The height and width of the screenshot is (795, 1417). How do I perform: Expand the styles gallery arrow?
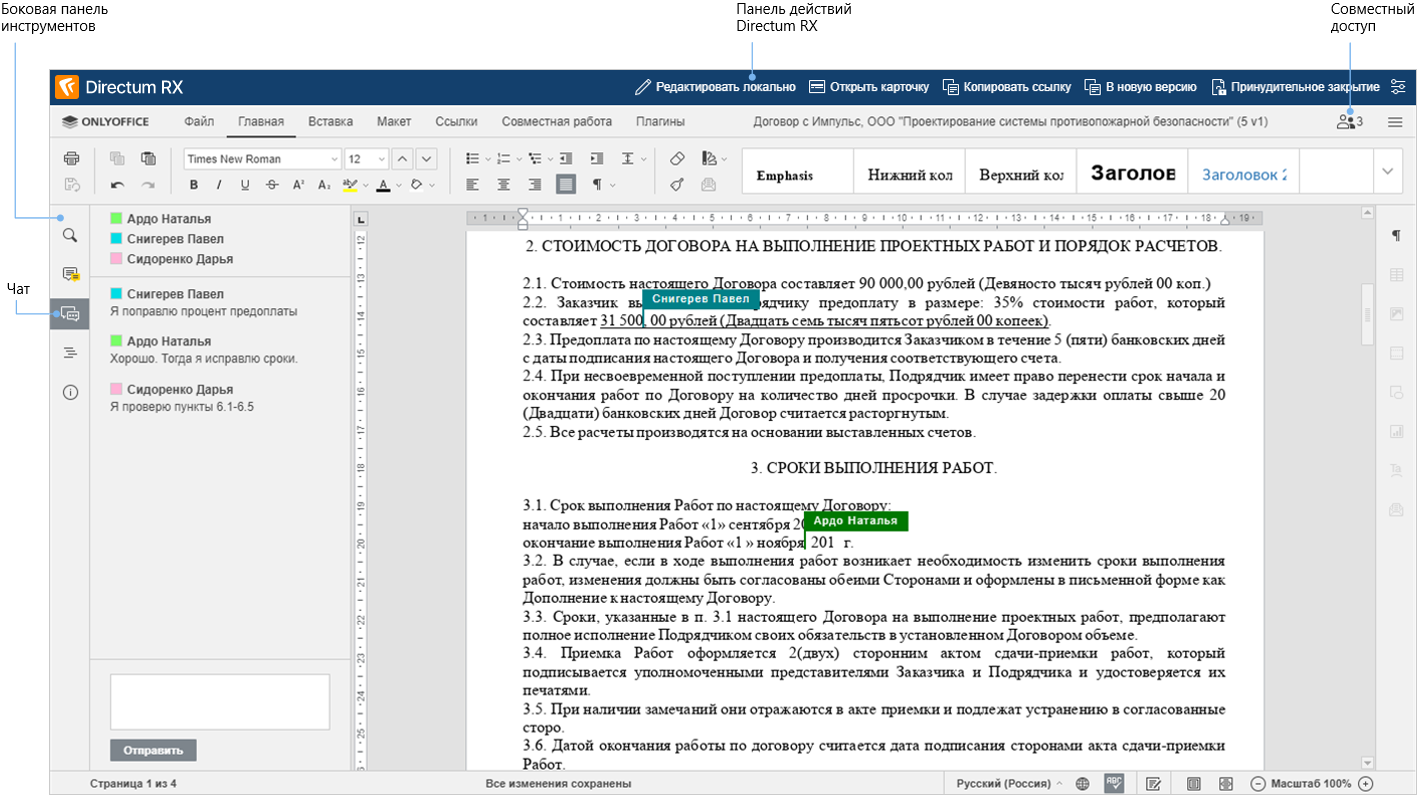coord(1387,171)
